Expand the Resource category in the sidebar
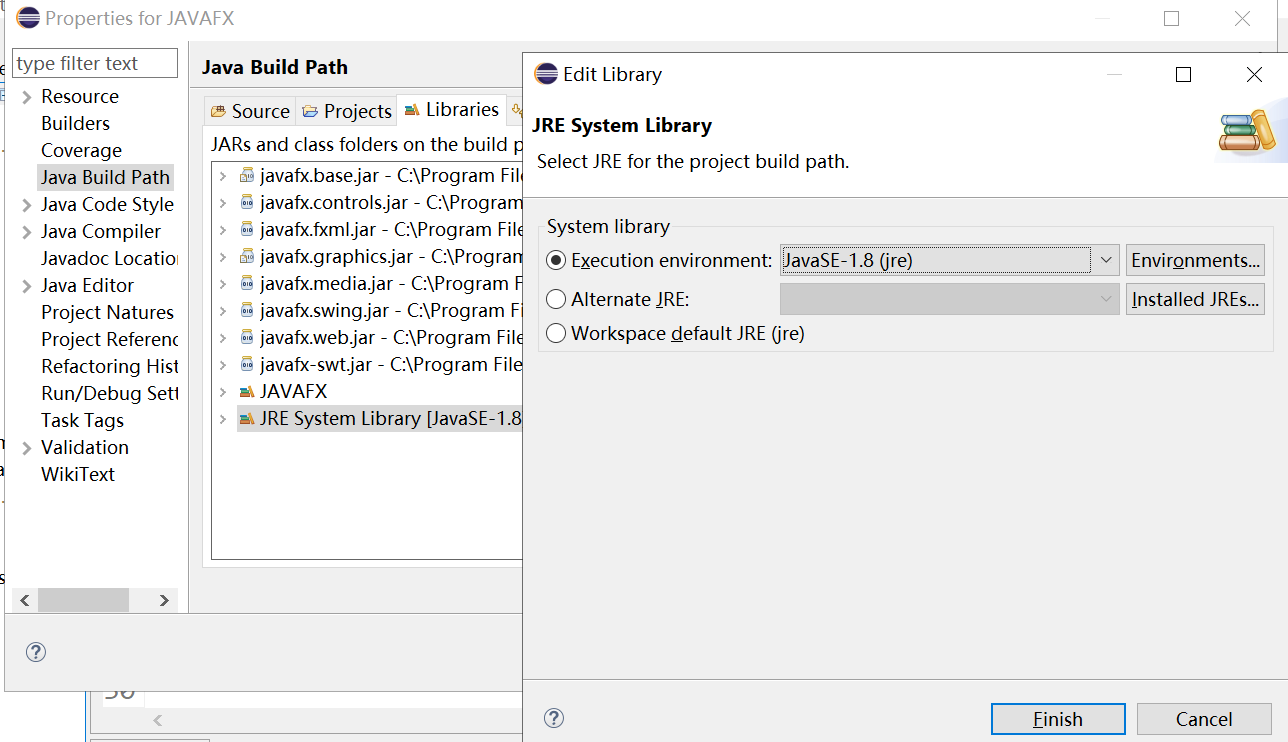 point(25,96)
